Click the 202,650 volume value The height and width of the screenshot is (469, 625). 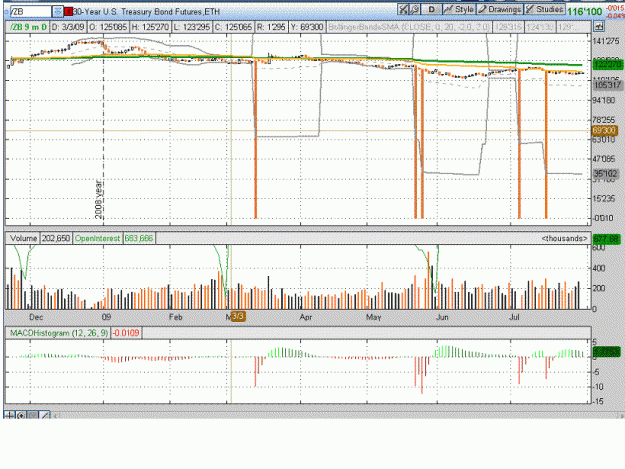click(56, 238)
